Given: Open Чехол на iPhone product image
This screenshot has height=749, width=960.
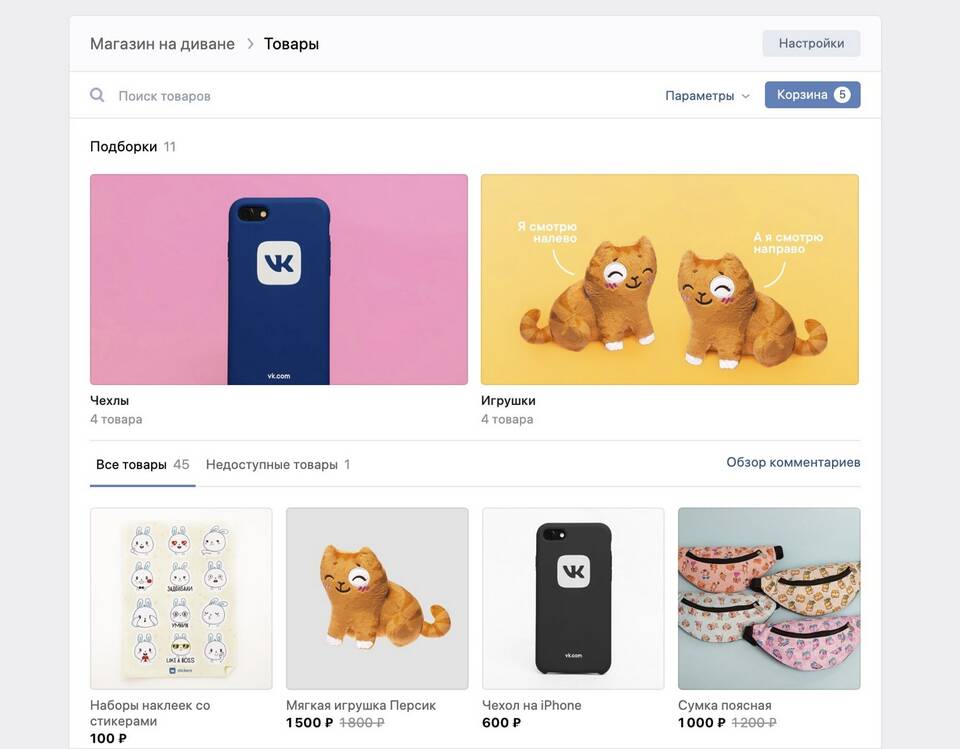Looking at the screenshot, I should click(573, 598).
